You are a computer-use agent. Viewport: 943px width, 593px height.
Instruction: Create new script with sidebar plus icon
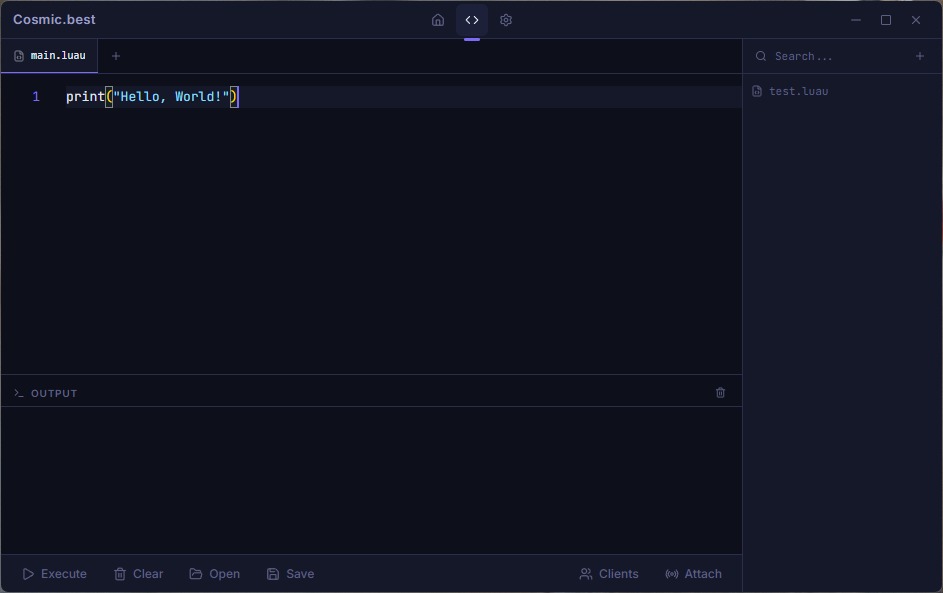pyautogui.click(x=920, y=56)
